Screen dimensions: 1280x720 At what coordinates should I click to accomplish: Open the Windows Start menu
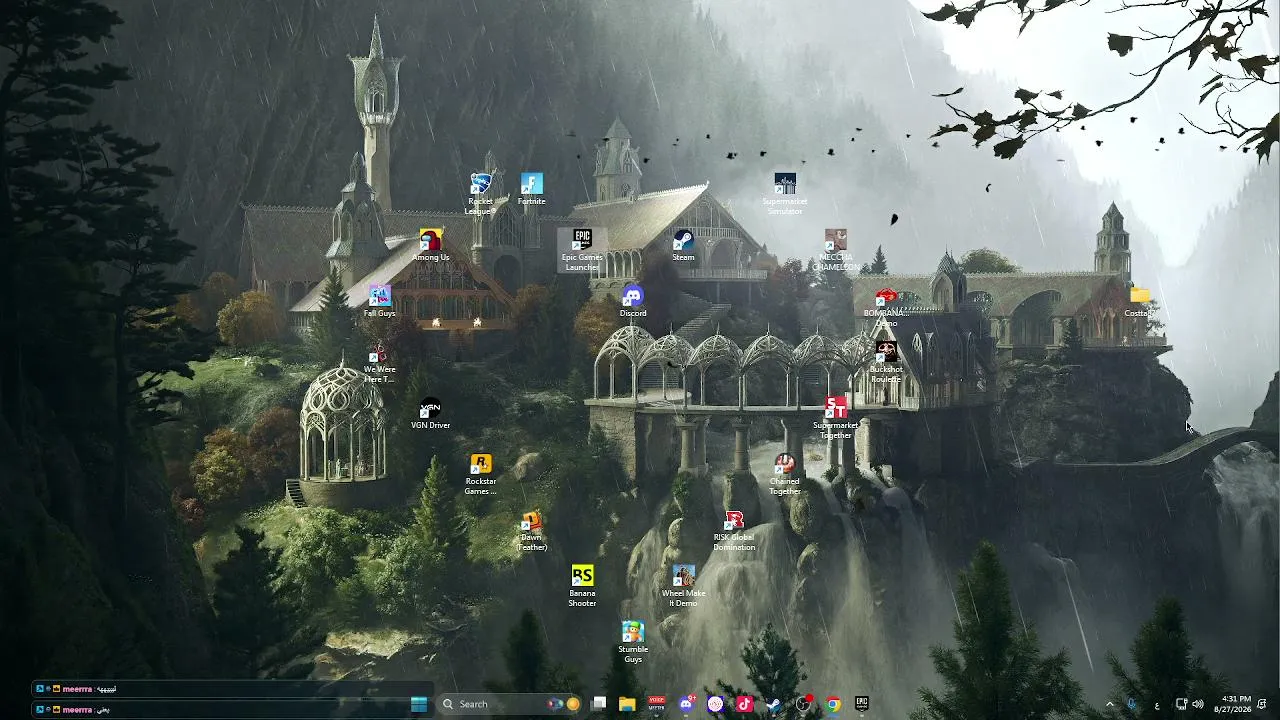419,704
